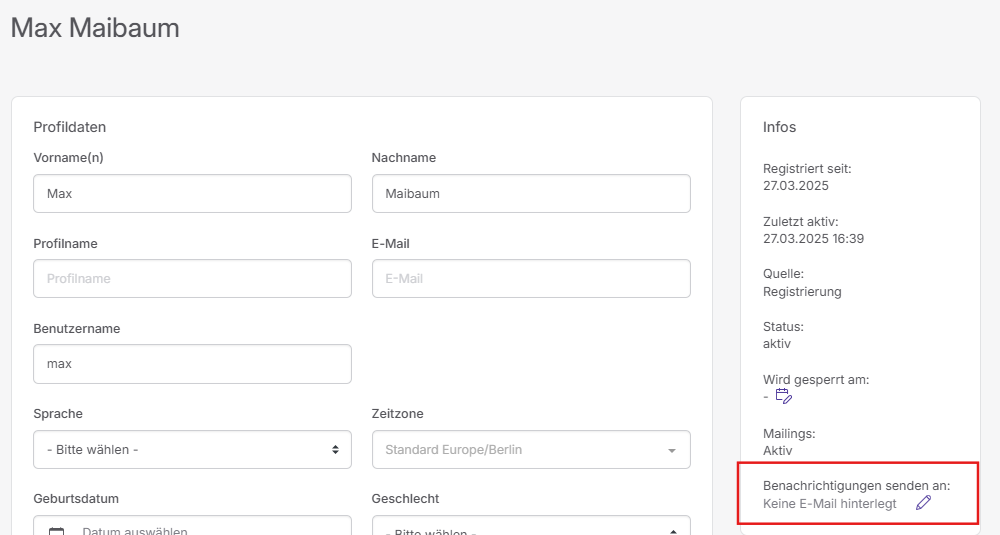Click calendar icon in Geburtsdatum field
The width and height of the screenshot is (1000, 535).
point(57,531)
